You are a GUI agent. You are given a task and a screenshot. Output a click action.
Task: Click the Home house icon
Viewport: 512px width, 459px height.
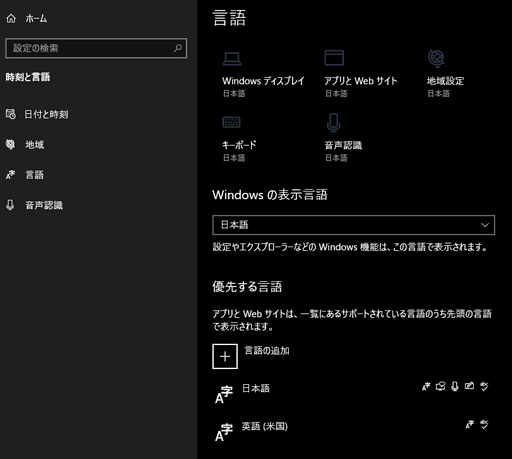tap(11, 18)
